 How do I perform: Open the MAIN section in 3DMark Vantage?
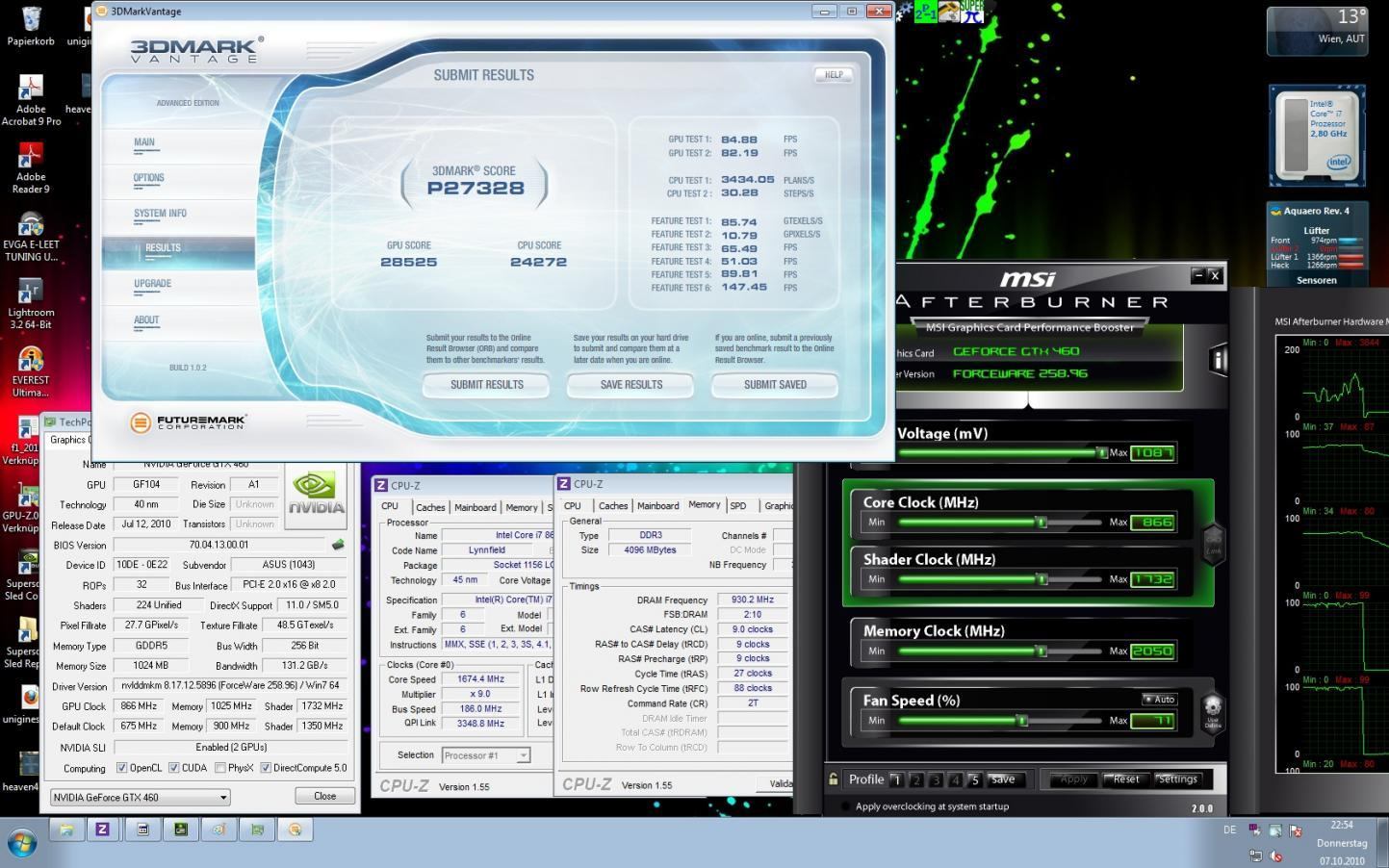tap(144, 142)
